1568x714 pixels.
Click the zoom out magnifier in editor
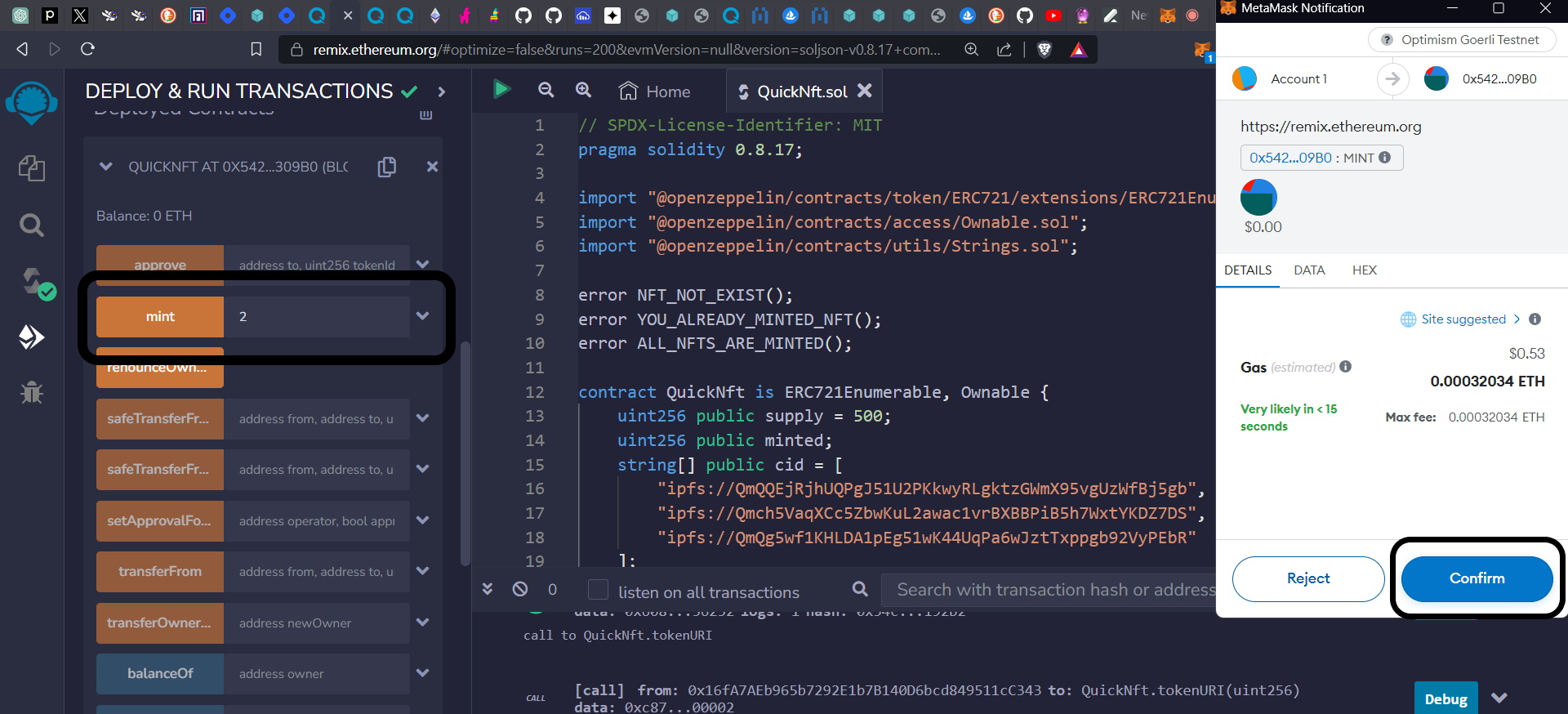click(546, 91)
